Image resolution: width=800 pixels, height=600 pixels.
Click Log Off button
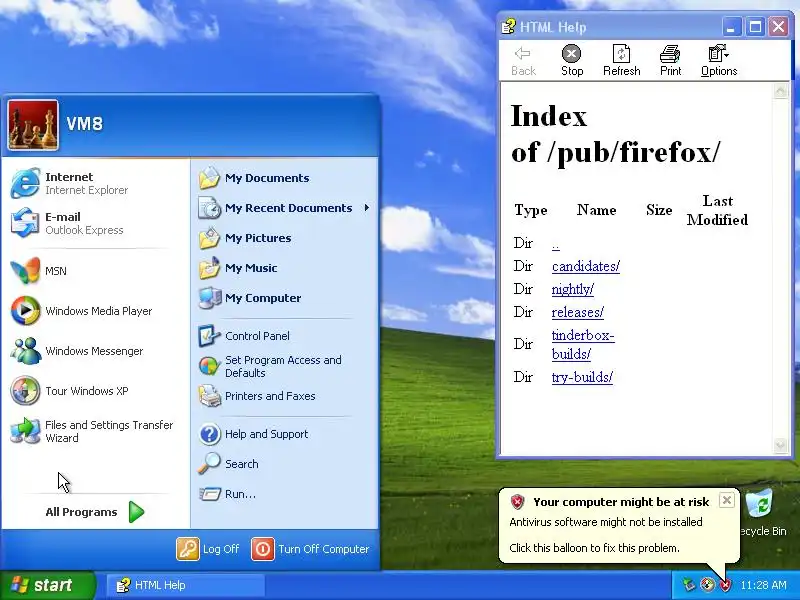click(x=208, y=549)
